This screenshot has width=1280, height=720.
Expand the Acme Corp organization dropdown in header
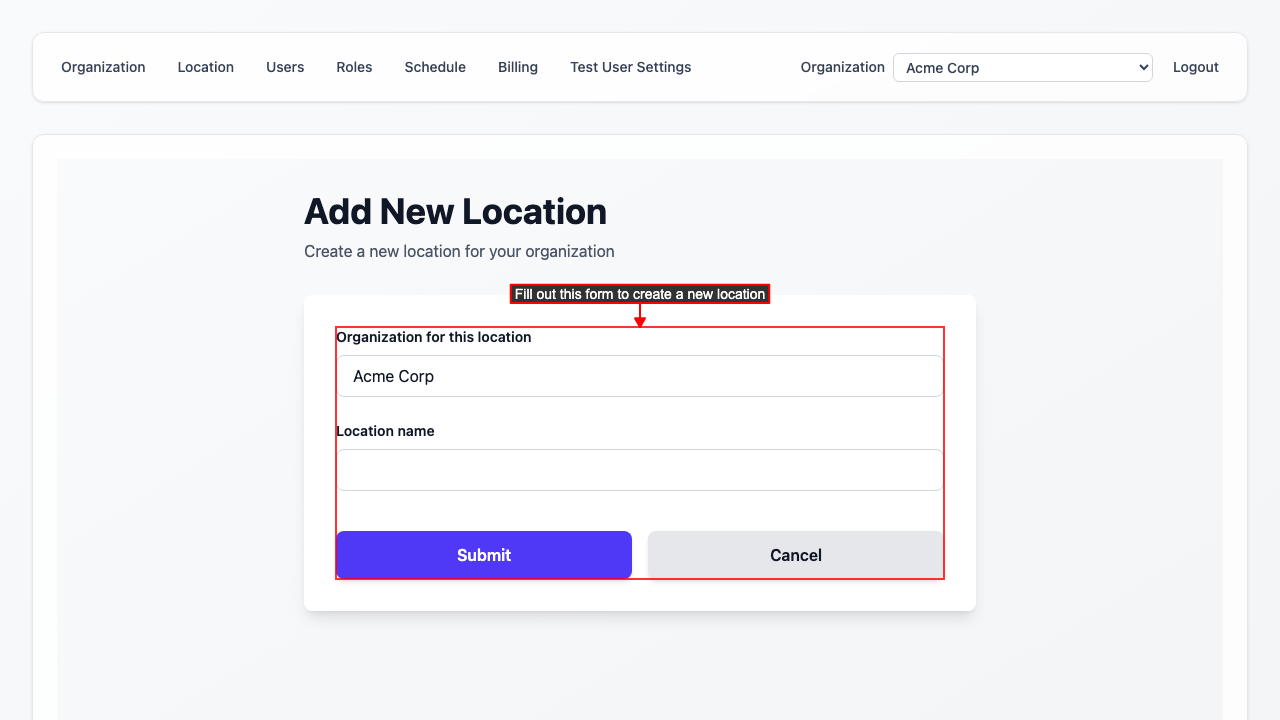pos(1022,68)
